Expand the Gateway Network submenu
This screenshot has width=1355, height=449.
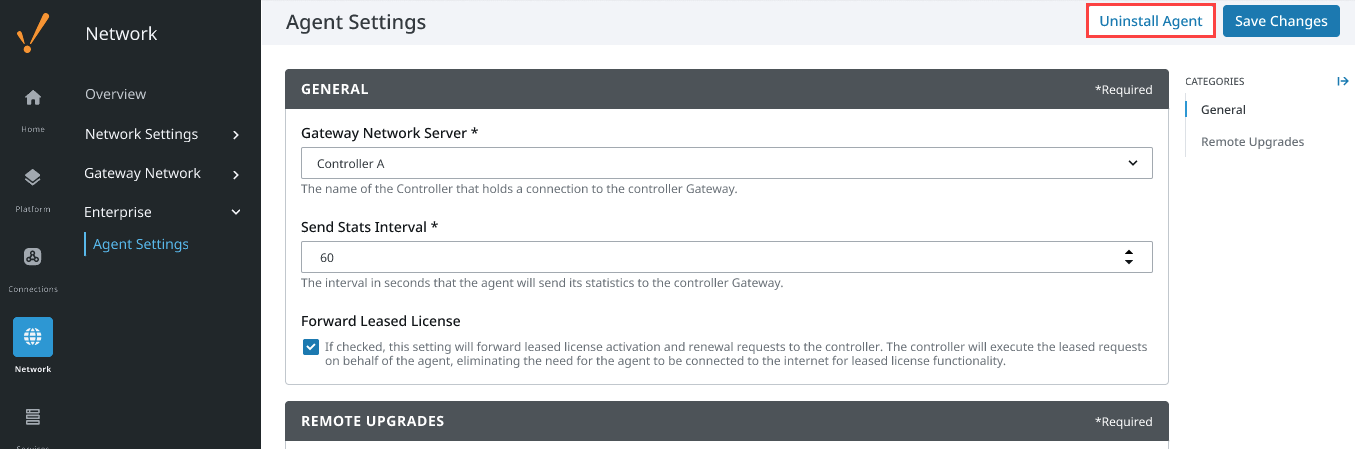[x=163, y=173]
